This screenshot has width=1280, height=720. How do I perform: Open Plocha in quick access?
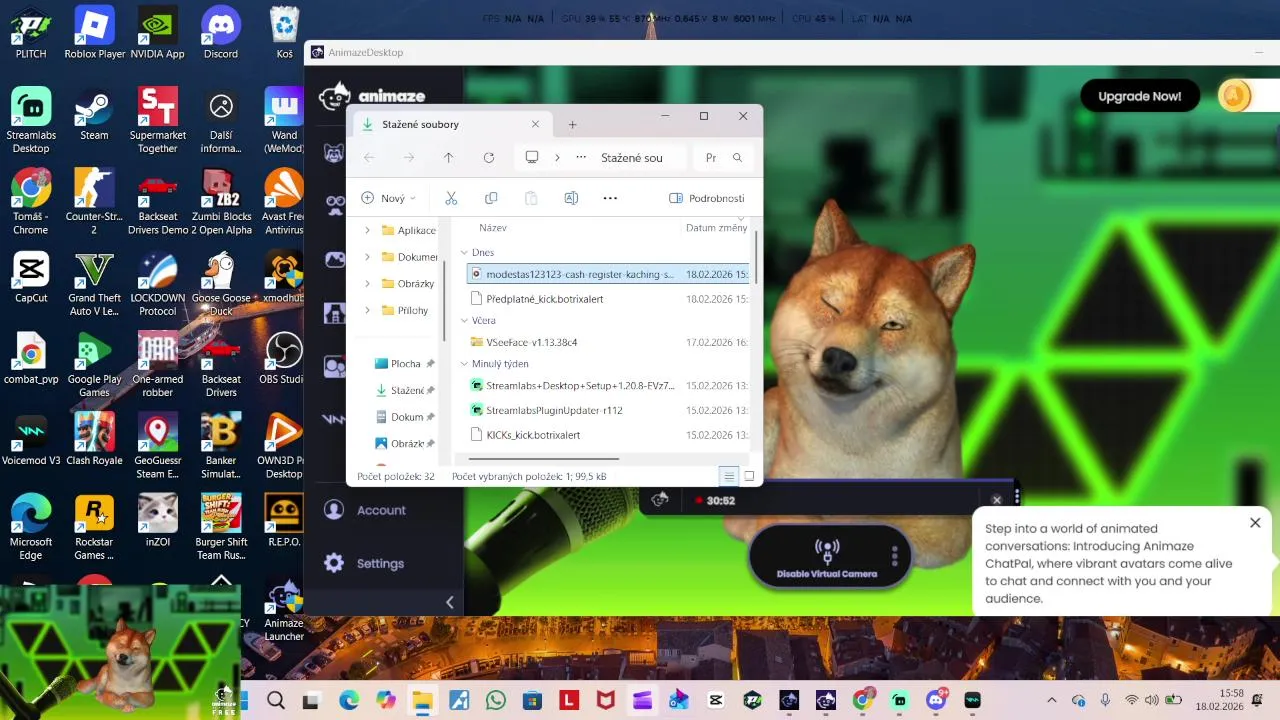[x=404, y=364]
